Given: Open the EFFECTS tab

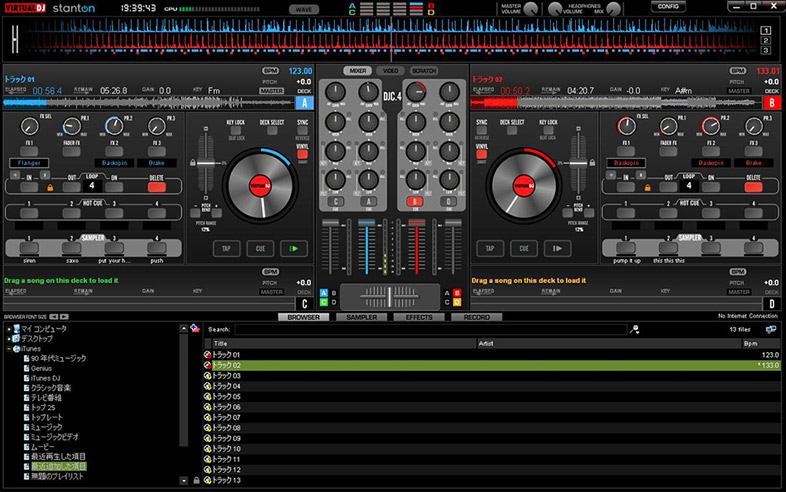Looking at the screenshot, I should (419, 317).
